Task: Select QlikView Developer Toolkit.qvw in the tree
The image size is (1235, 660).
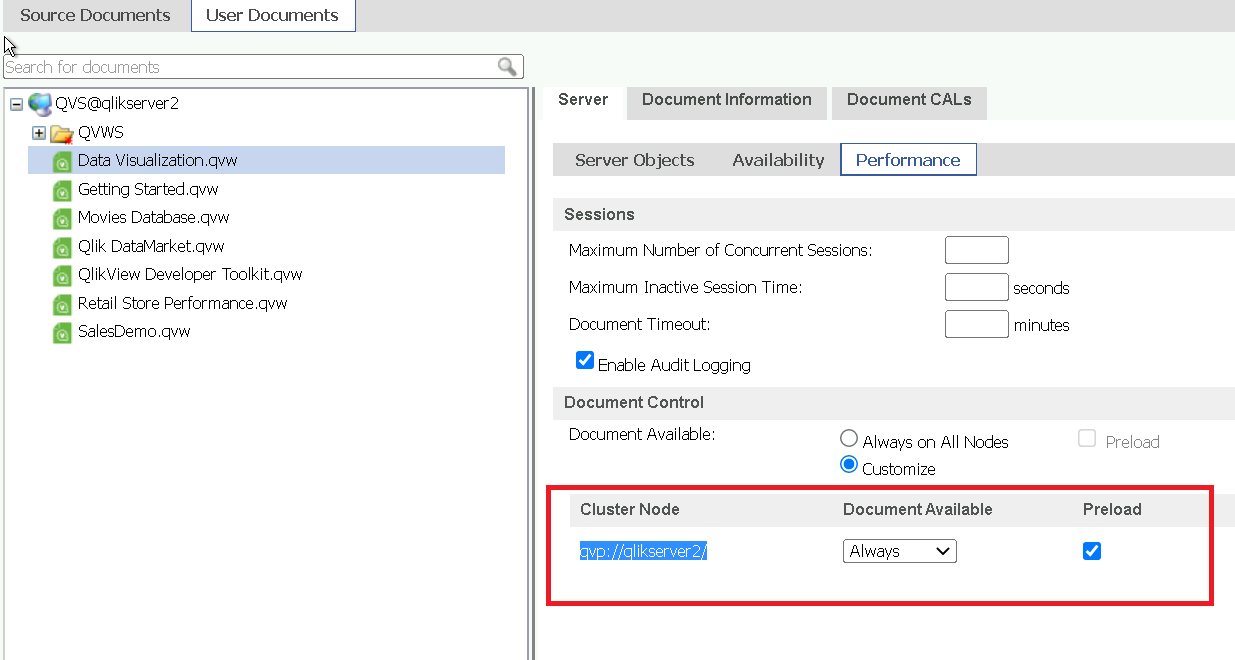Action: click(x=190, y=274)
